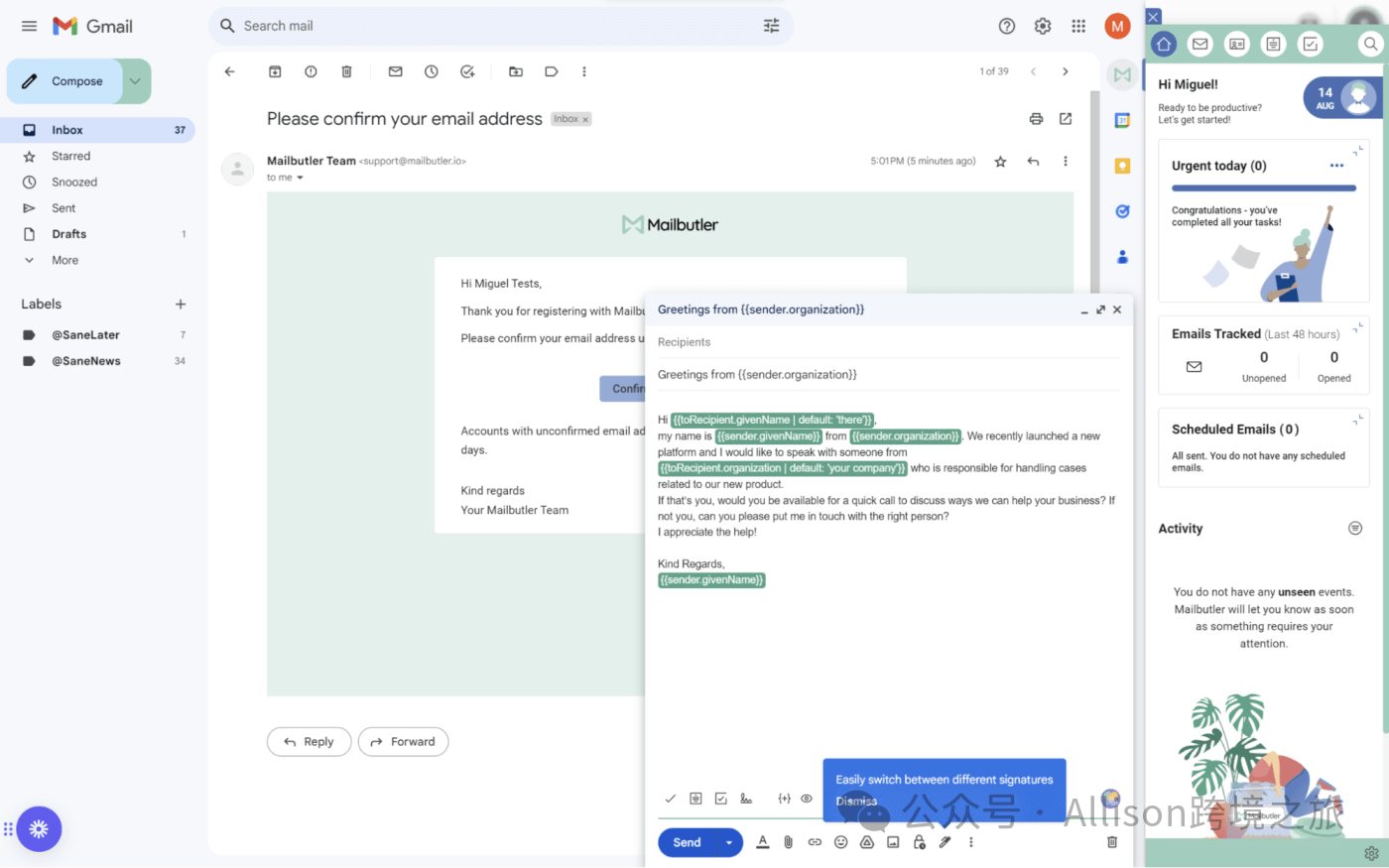
Task: Click the signature icon in compose toolbar
Action: (x=746, y=799)
